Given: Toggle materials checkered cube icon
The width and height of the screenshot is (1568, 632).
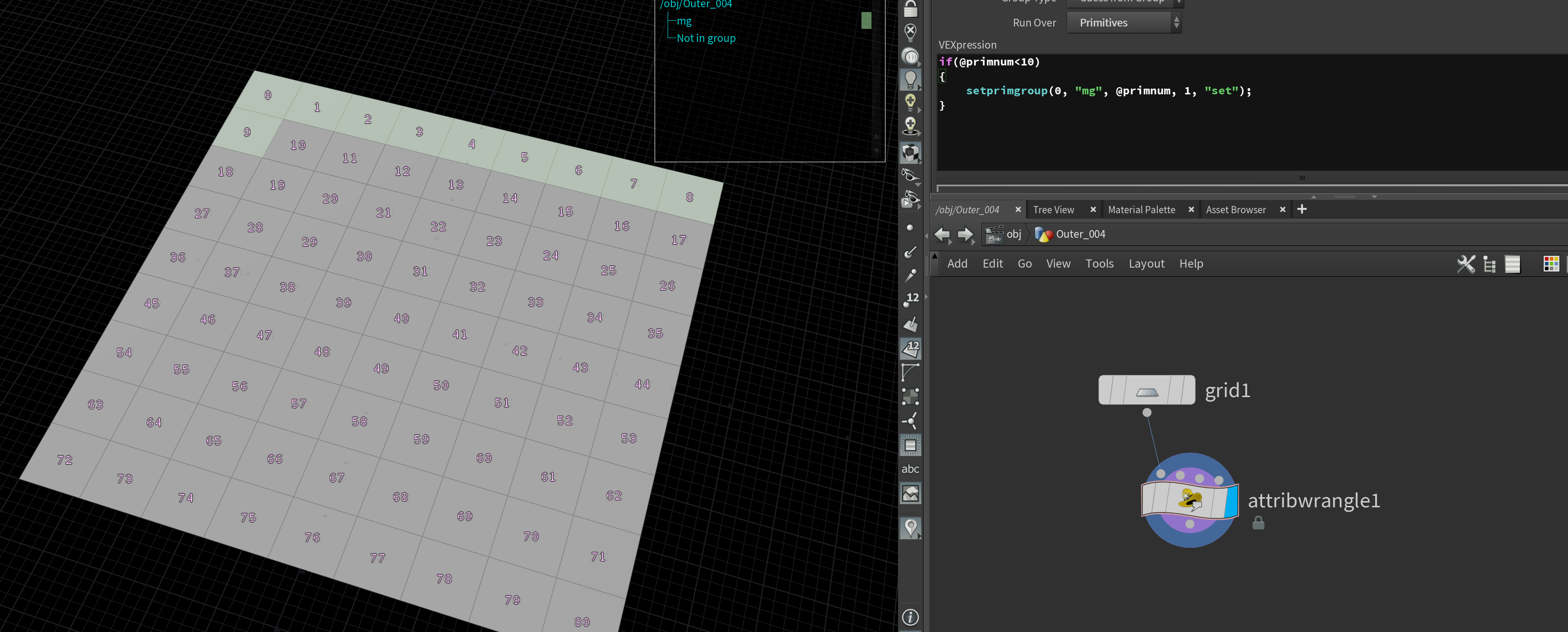Looking at the screenshot, I should (910, 152).
